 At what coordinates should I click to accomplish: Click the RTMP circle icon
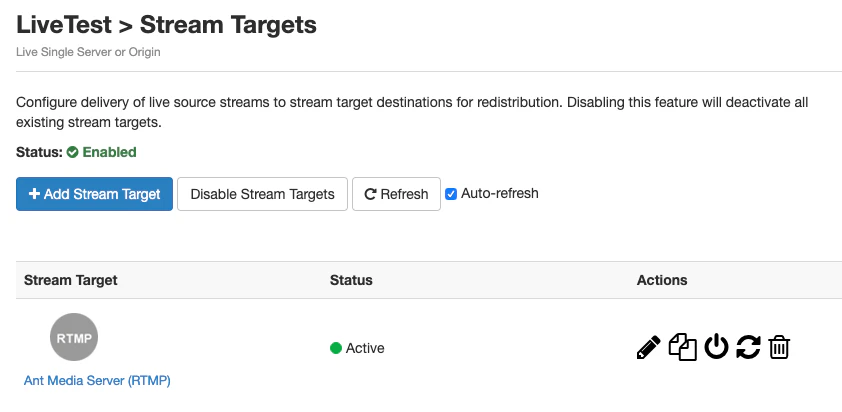[x=74, y=337]
